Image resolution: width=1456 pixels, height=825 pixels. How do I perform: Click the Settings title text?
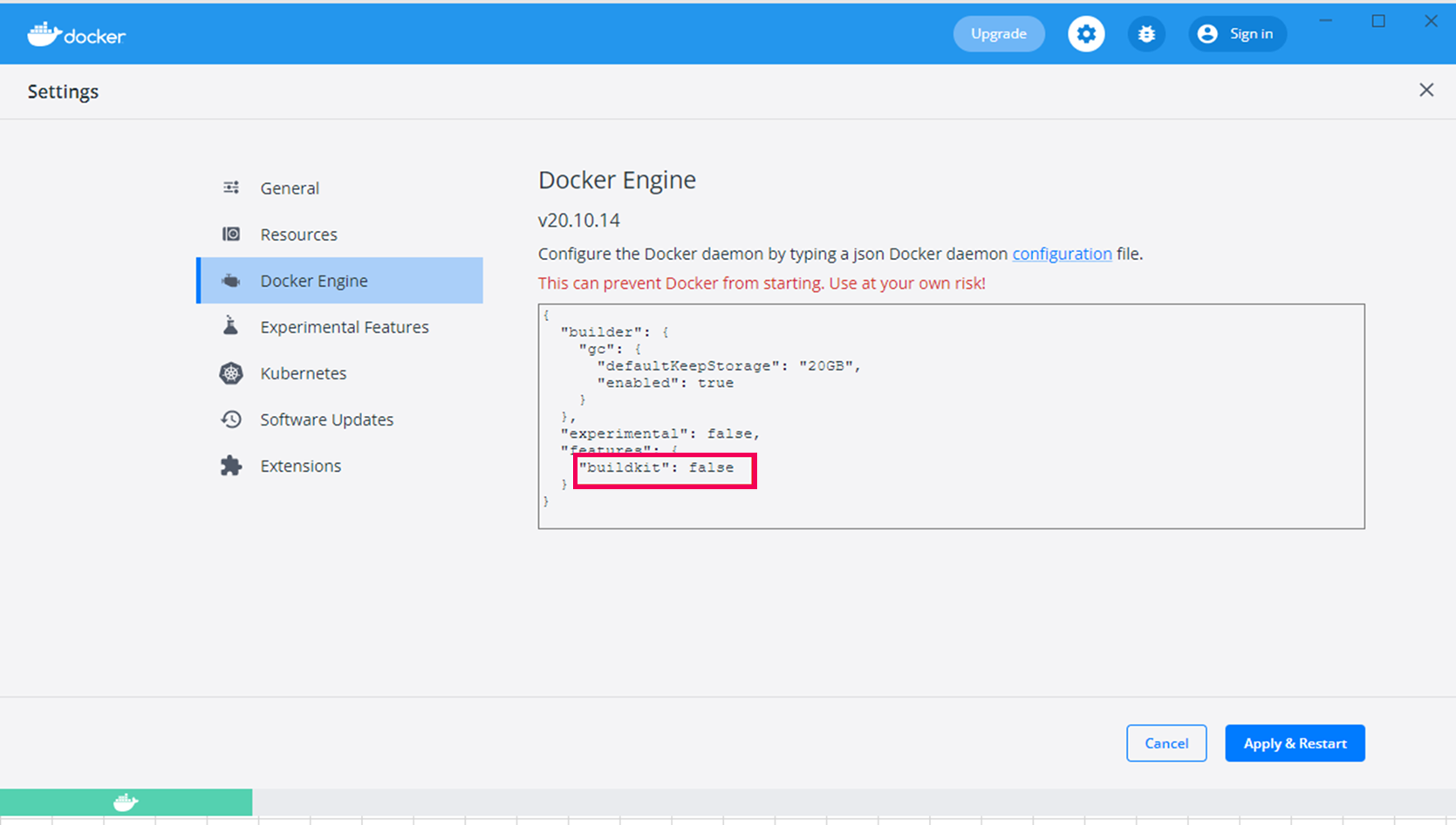point(63,92)
